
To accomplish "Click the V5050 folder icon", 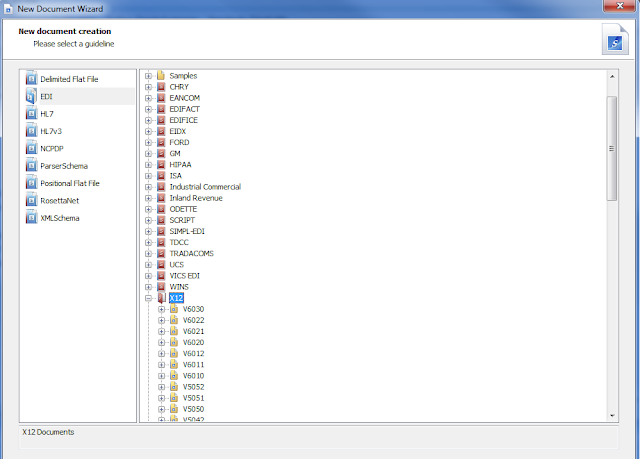I will coord(174,409).
